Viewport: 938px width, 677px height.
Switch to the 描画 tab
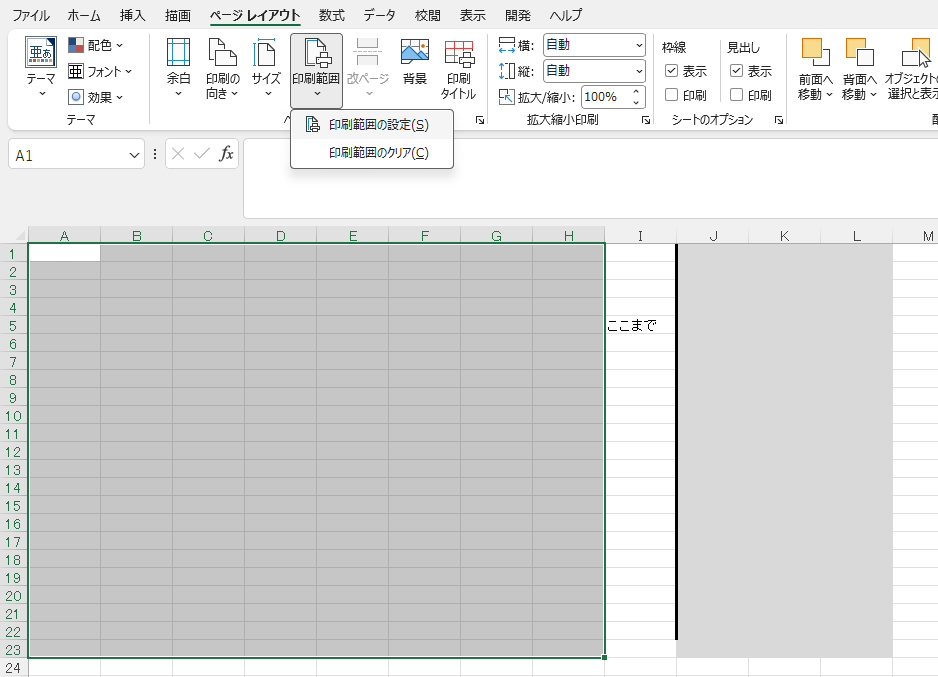tap(178, 16)
